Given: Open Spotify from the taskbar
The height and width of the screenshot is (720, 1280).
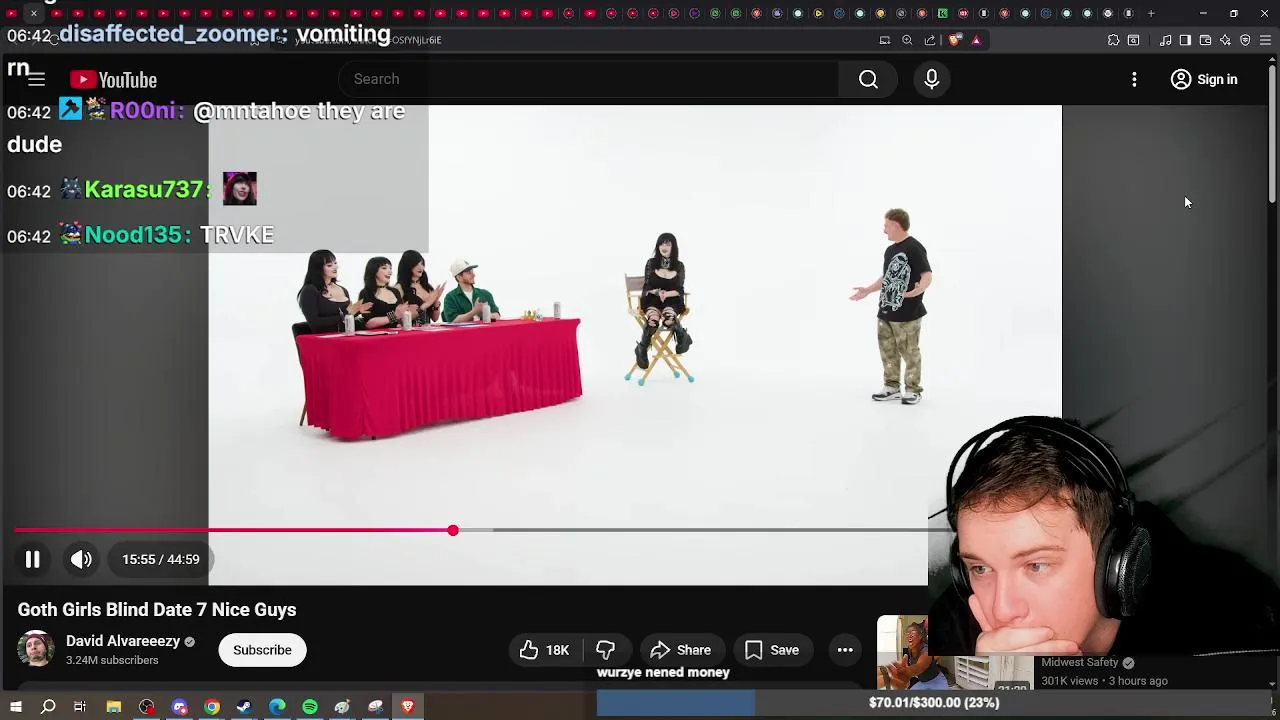Looking at the screenshot, I should (x=310, y=707).
